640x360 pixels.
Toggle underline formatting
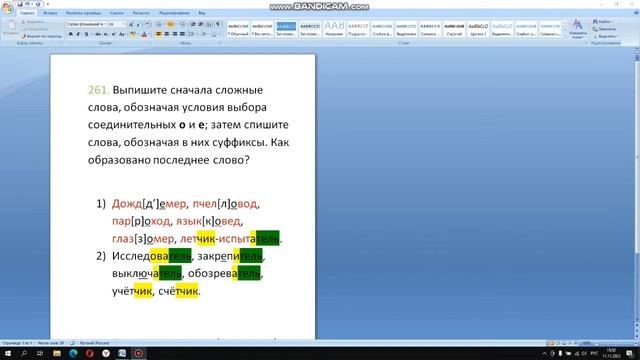pos(86,34)
